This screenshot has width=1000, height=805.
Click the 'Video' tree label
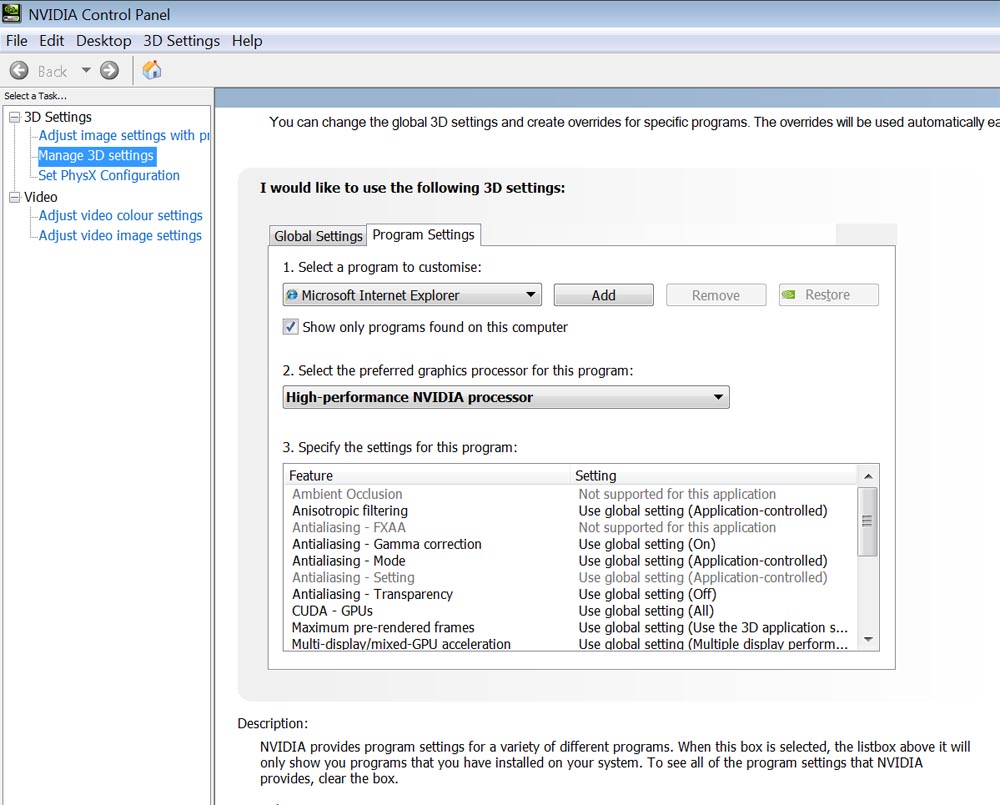pyautogui.click(x=41, y=197)
